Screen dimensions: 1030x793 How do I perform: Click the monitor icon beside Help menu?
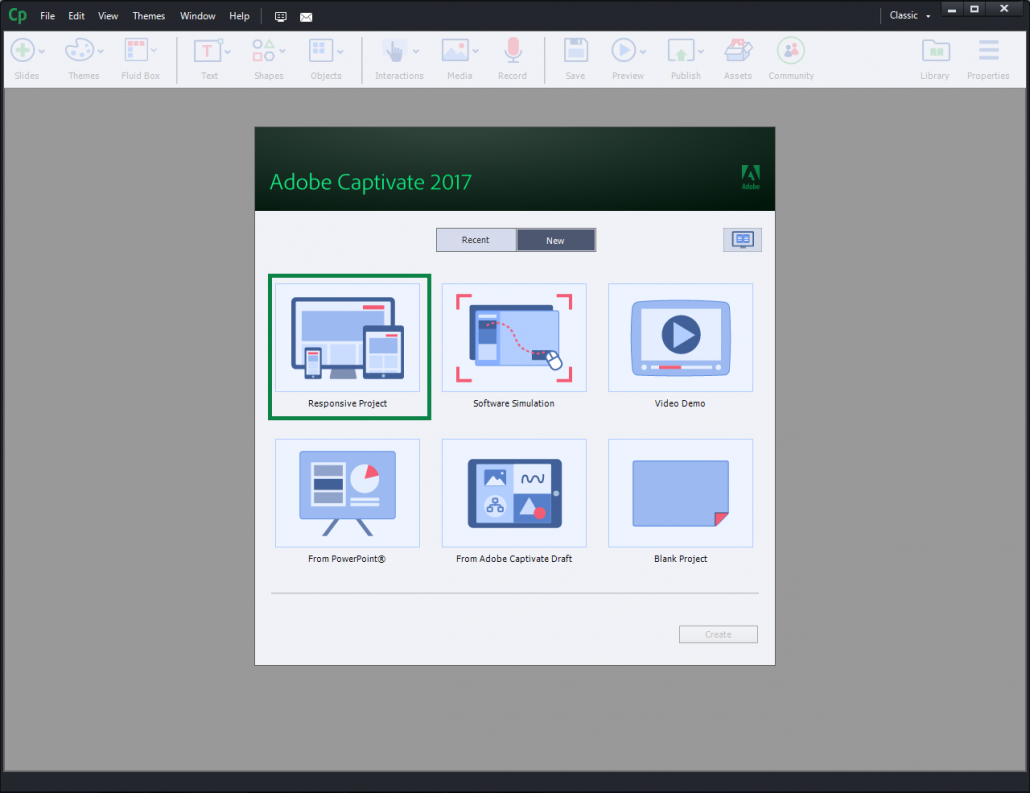(280, 17)
